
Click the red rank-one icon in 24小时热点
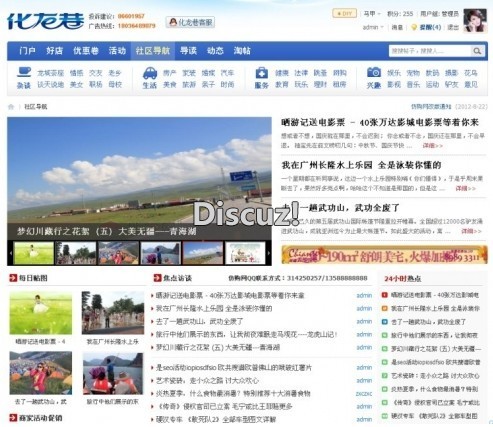(x=384, y=295)
